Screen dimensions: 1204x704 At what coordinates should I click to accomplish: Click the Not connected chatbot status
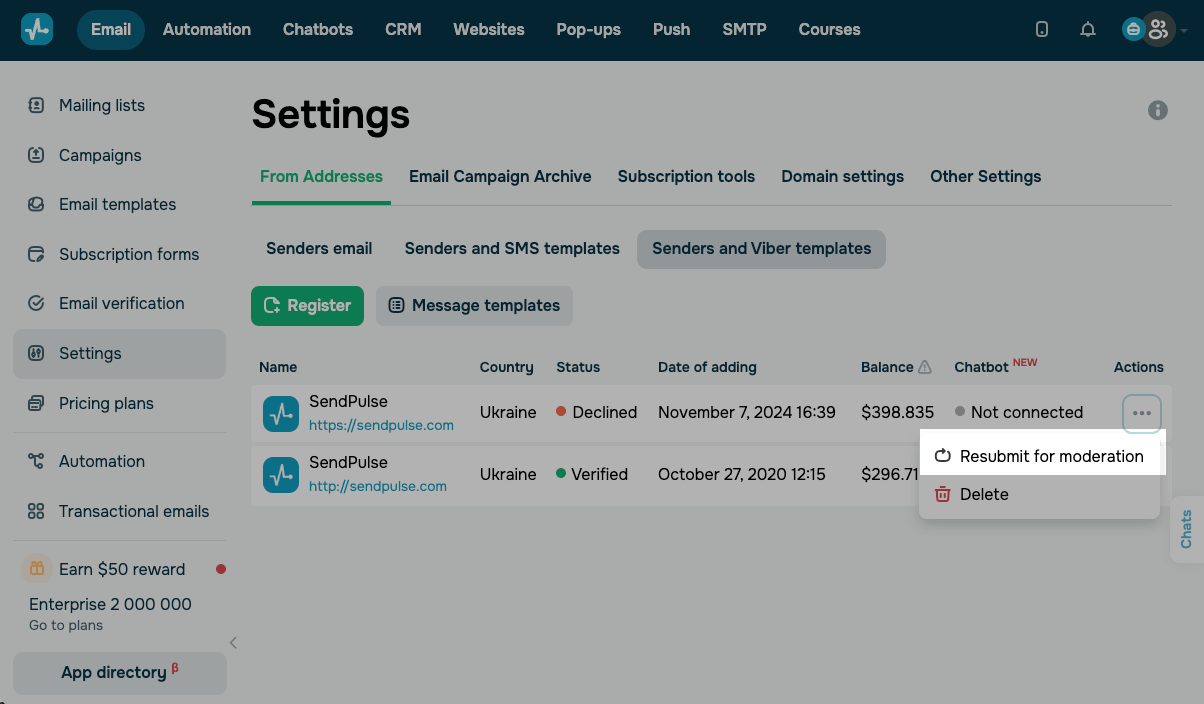pos(1027,412)
